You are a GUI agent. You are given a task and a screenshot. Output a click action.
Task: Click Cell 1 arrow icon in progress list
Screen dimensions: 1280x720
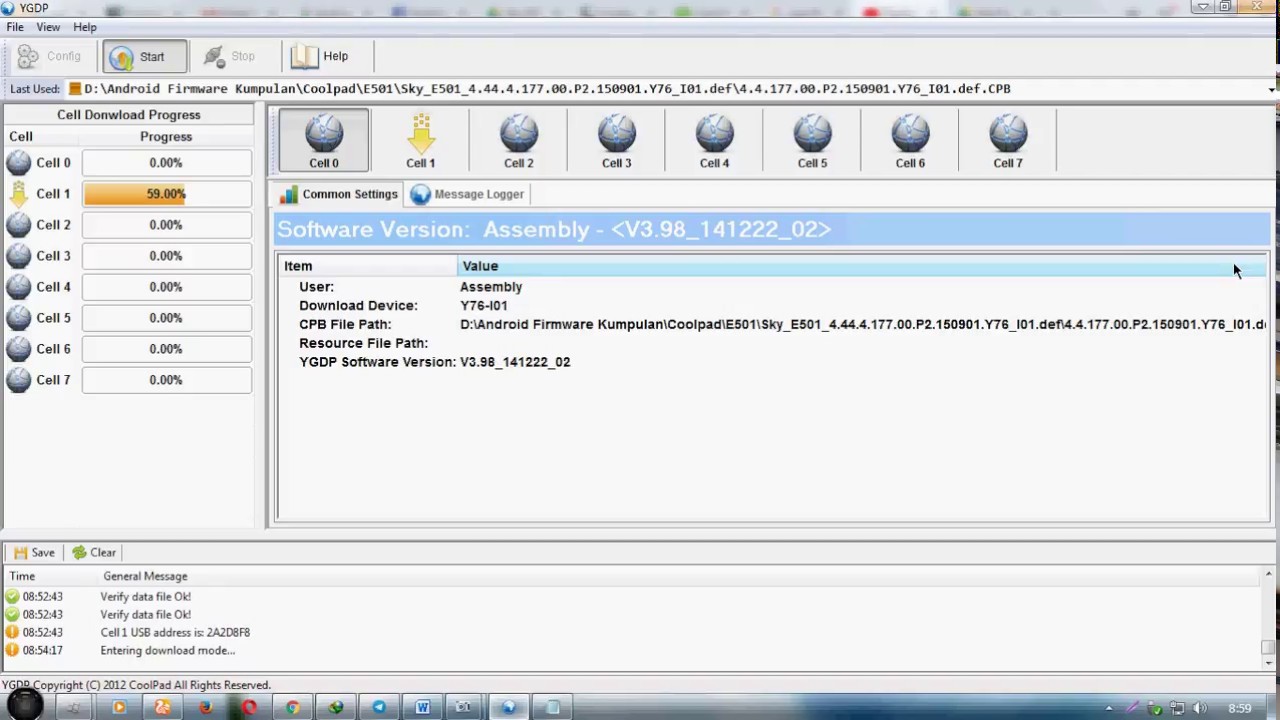click(x=18, y=194)
